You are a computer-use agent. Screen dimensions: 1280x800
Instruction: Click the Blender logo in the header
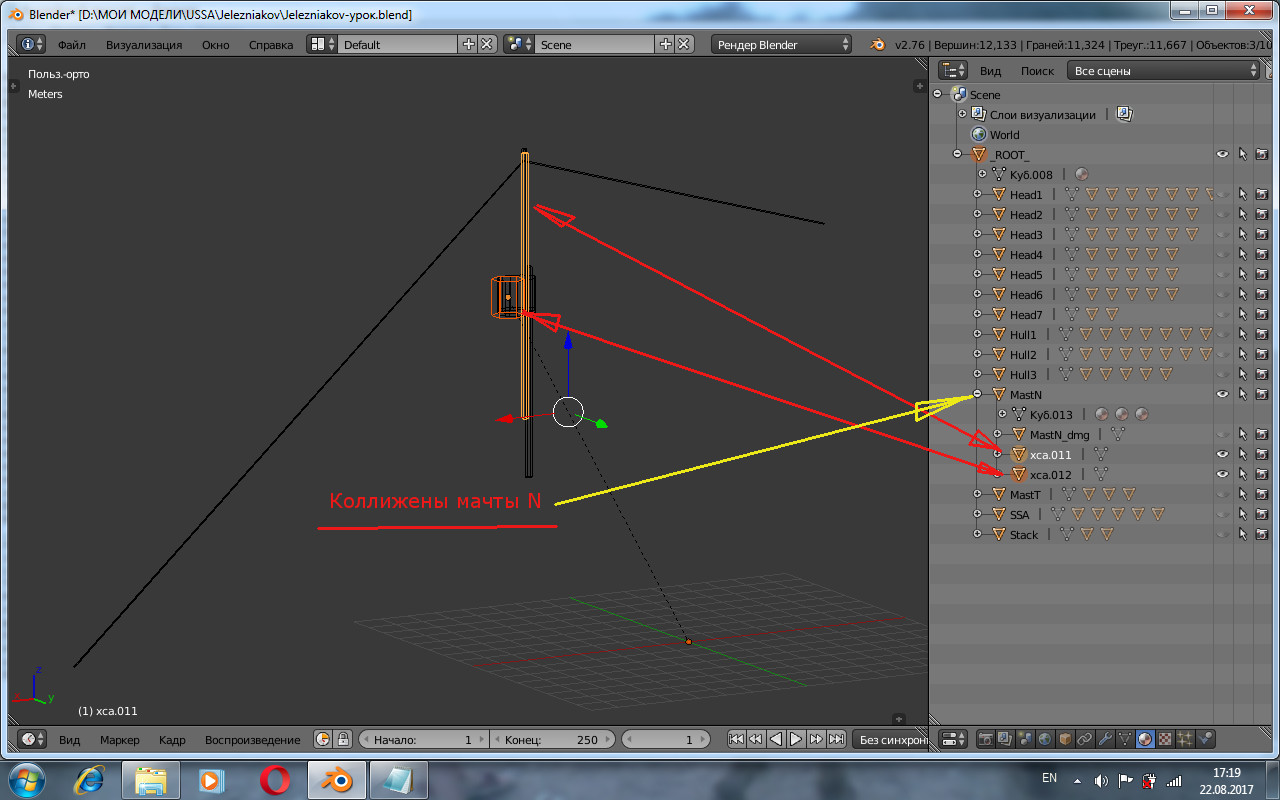point(877,45)
